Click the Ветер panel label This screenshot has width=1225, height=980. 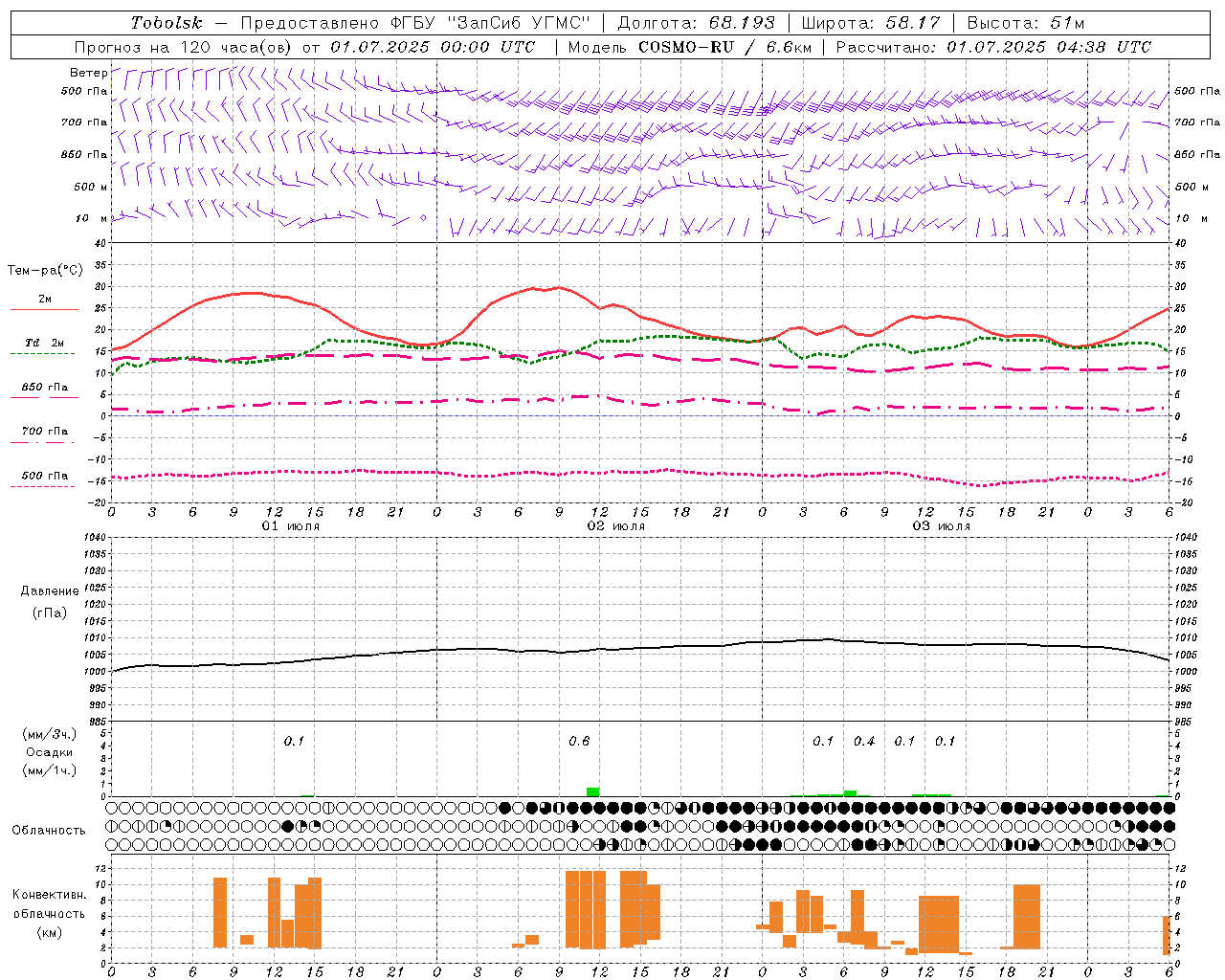coord(88,73)
